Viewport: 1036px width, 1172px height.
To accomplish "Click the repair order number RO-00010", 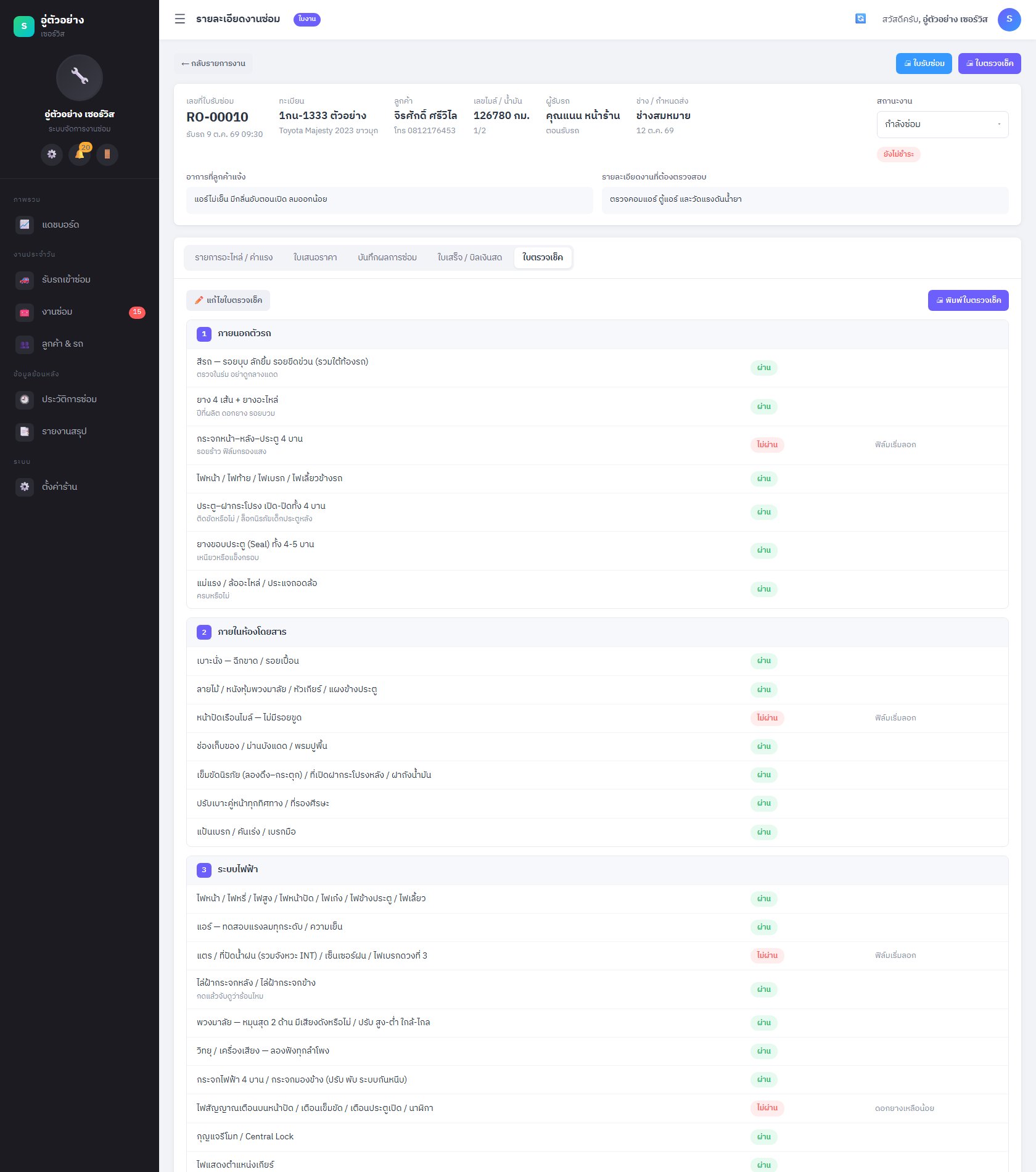I will click(217, 117).
